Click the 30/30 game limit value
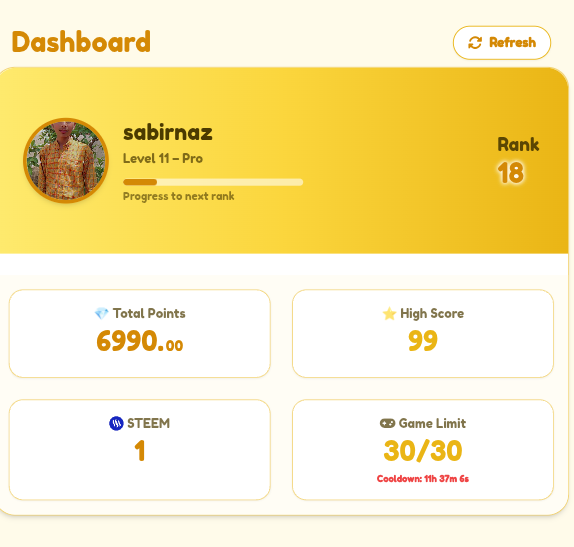This screenshot has height=547, width=574. [423, 451]
